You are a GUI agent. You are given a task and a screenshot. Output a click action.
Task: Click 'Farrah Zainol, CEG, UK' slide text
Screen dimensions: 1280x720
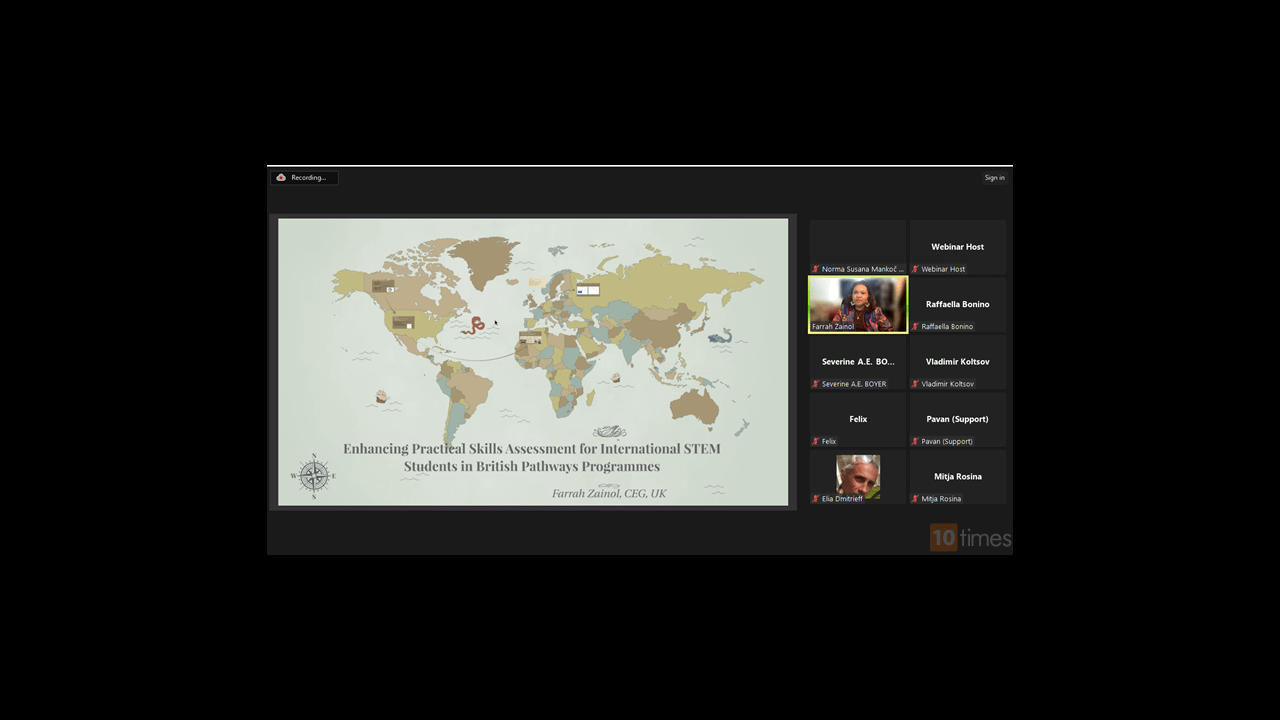609,493
